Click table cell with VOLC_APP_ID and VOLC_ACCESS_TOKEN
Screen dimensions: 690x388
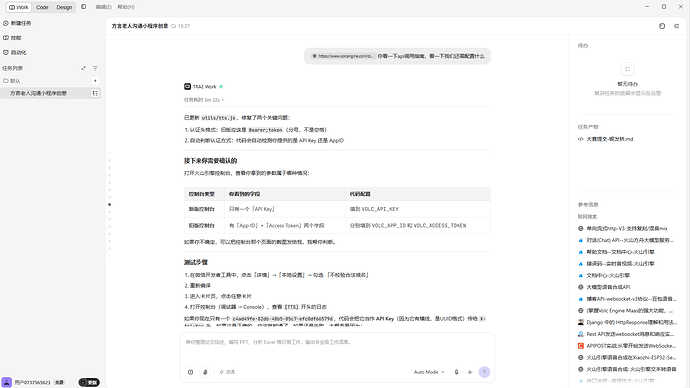418,226
